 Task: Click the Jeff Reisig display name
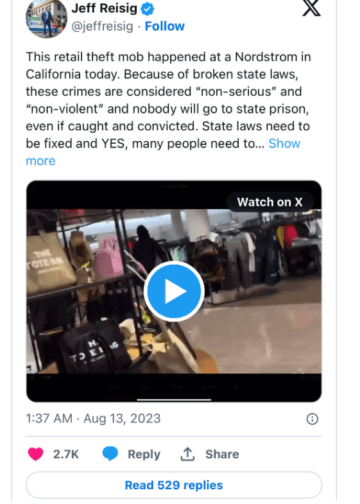tap(104, 8)
